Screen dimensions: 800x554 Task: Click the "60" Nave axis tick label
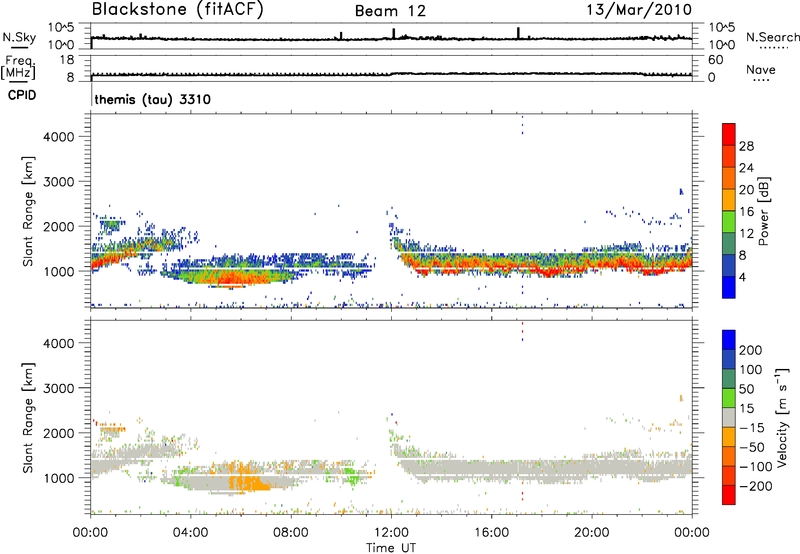(x=715, y=60)
